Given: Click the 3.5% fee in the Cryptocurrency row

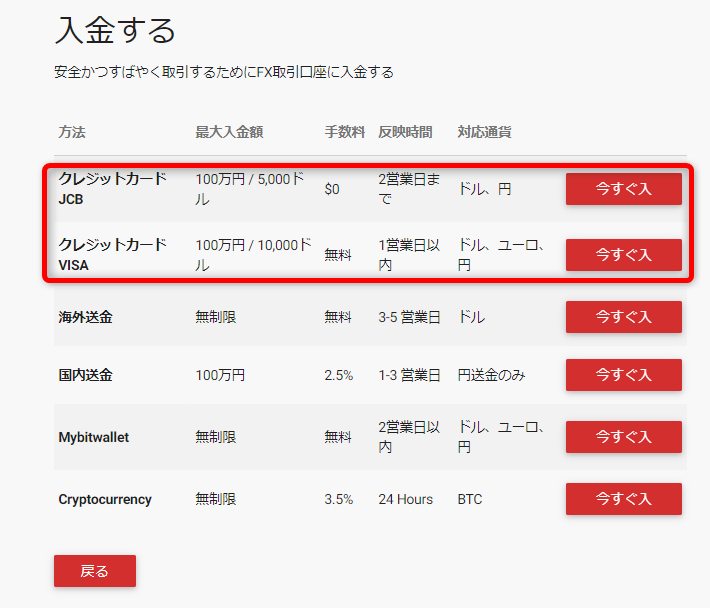Looking at the screenshot, I should [339, 499].
